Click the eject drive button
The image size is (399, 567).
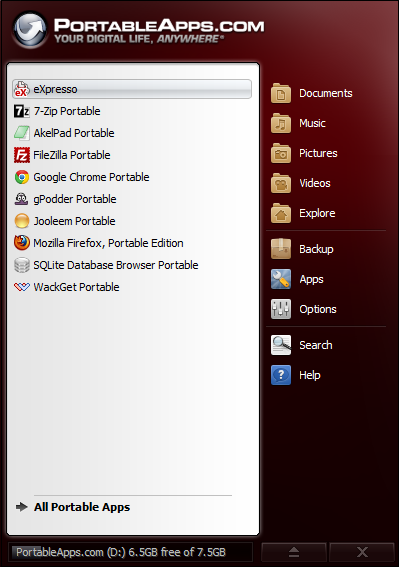click(x=294, y=552)
